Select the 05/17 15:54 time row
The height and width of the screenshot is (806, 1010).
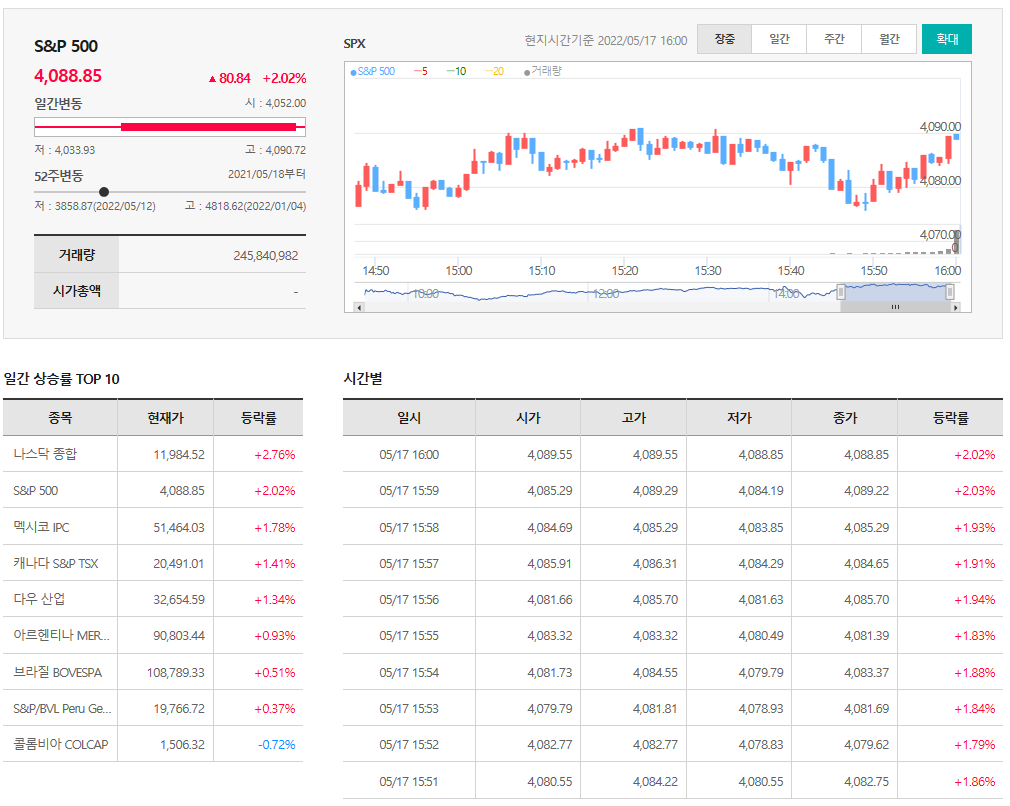tap(672, 672)
